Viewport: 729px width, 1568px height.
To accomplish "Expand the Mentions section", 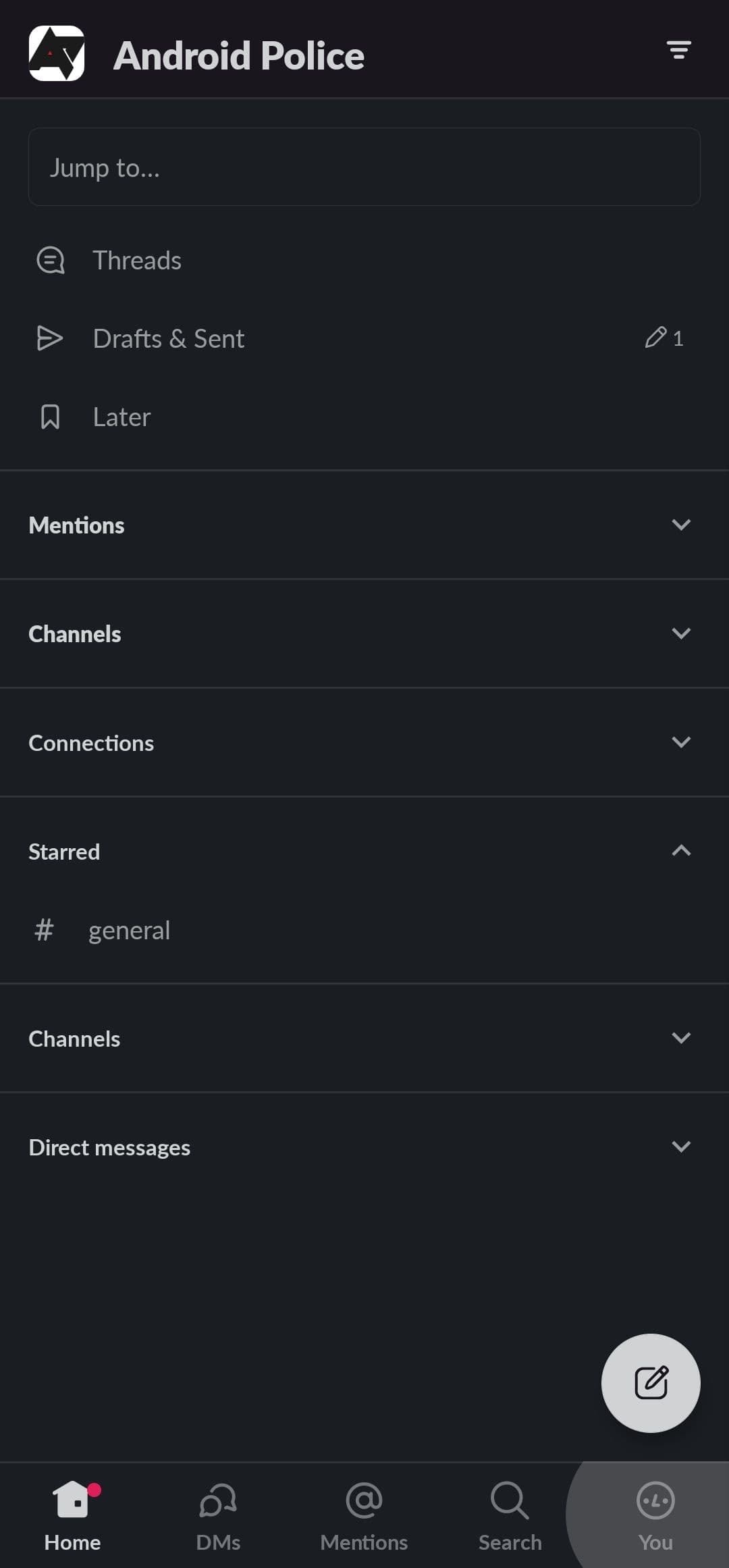I will pyautogui.click(x=681, y=525).
